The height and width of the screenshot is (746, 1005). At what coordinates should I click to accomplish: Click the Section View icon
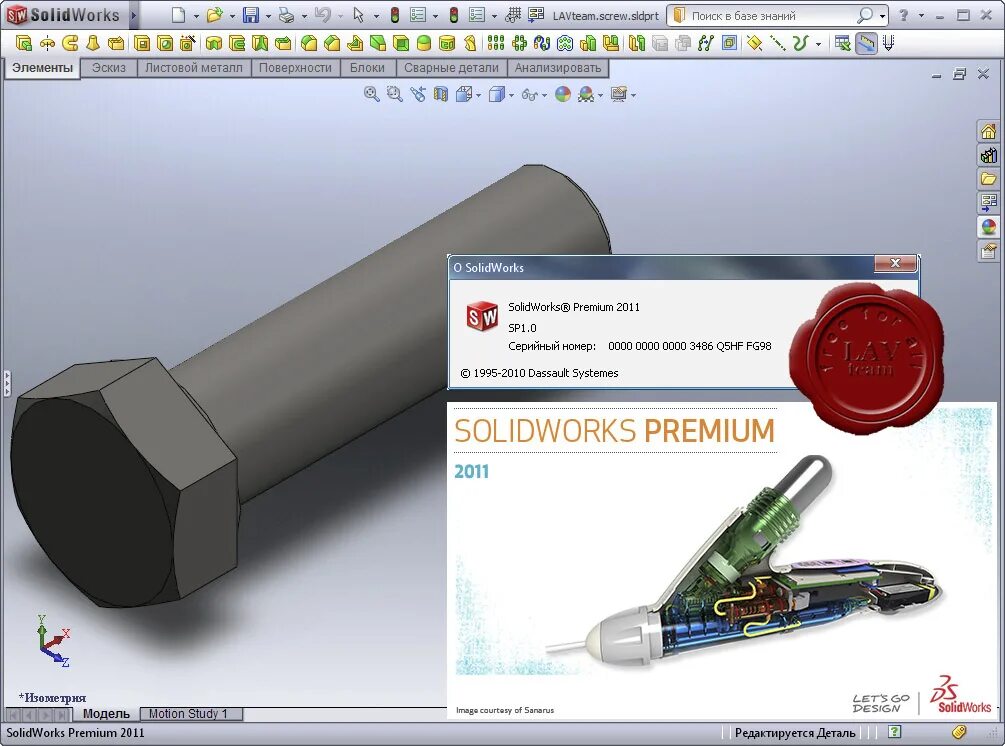coord(440,94)
